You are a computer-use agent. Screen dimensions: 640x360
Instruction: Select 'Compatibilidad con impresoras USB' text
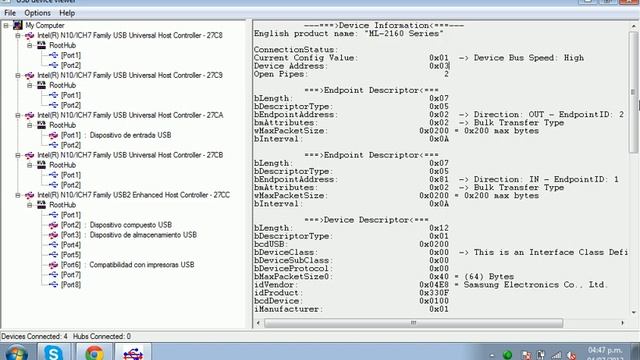click(x=142, y=265)
